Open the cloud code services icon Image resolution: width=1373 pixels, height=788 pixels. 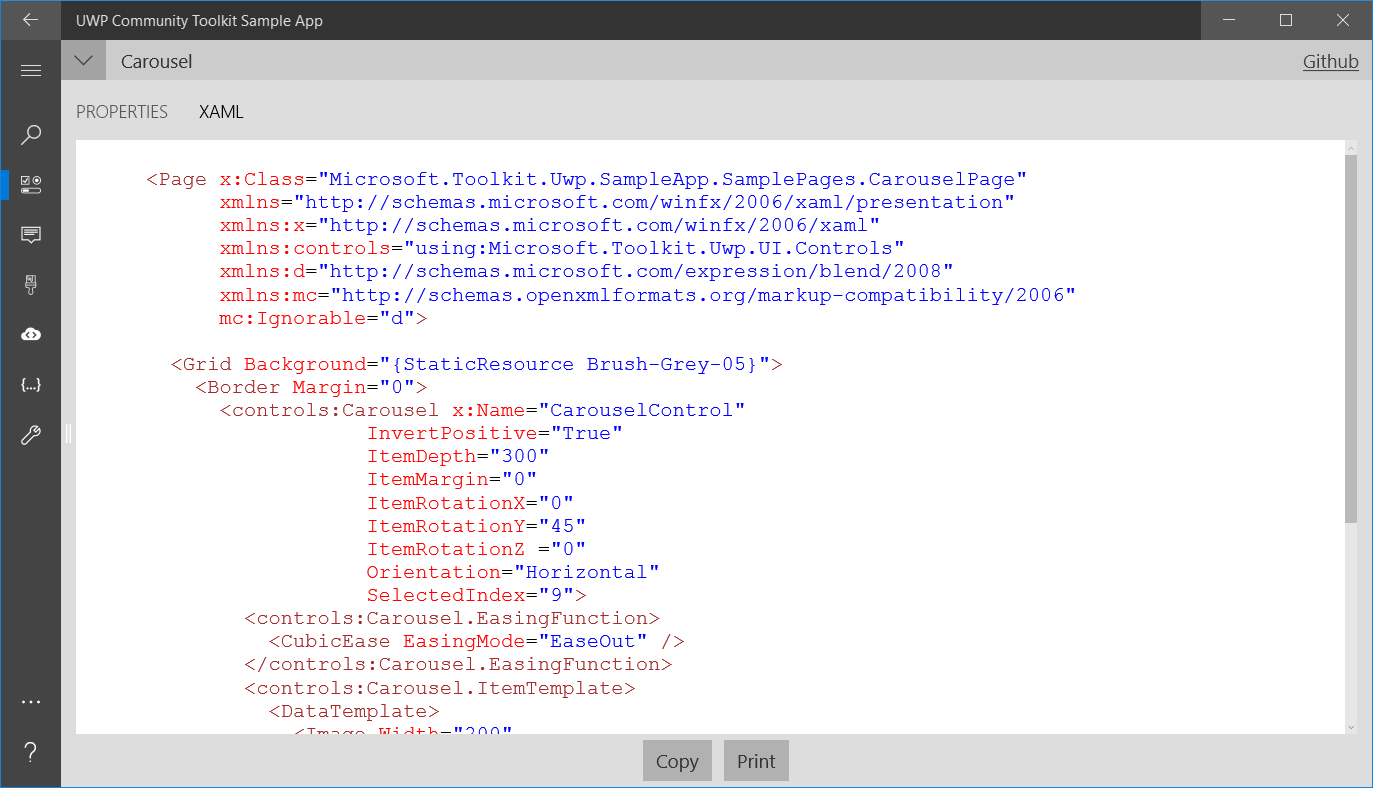point(30,335)
